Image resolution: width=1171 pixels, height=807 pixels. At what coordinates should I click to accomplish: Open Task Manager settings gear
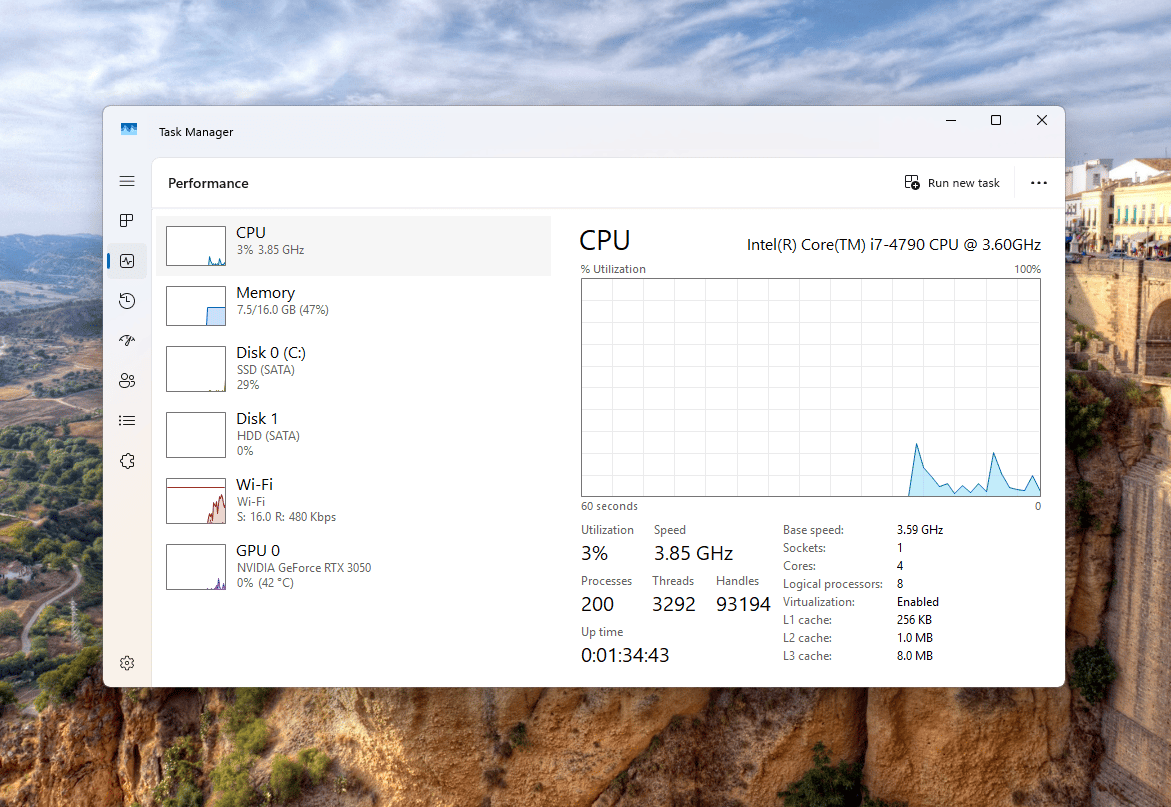127,663
